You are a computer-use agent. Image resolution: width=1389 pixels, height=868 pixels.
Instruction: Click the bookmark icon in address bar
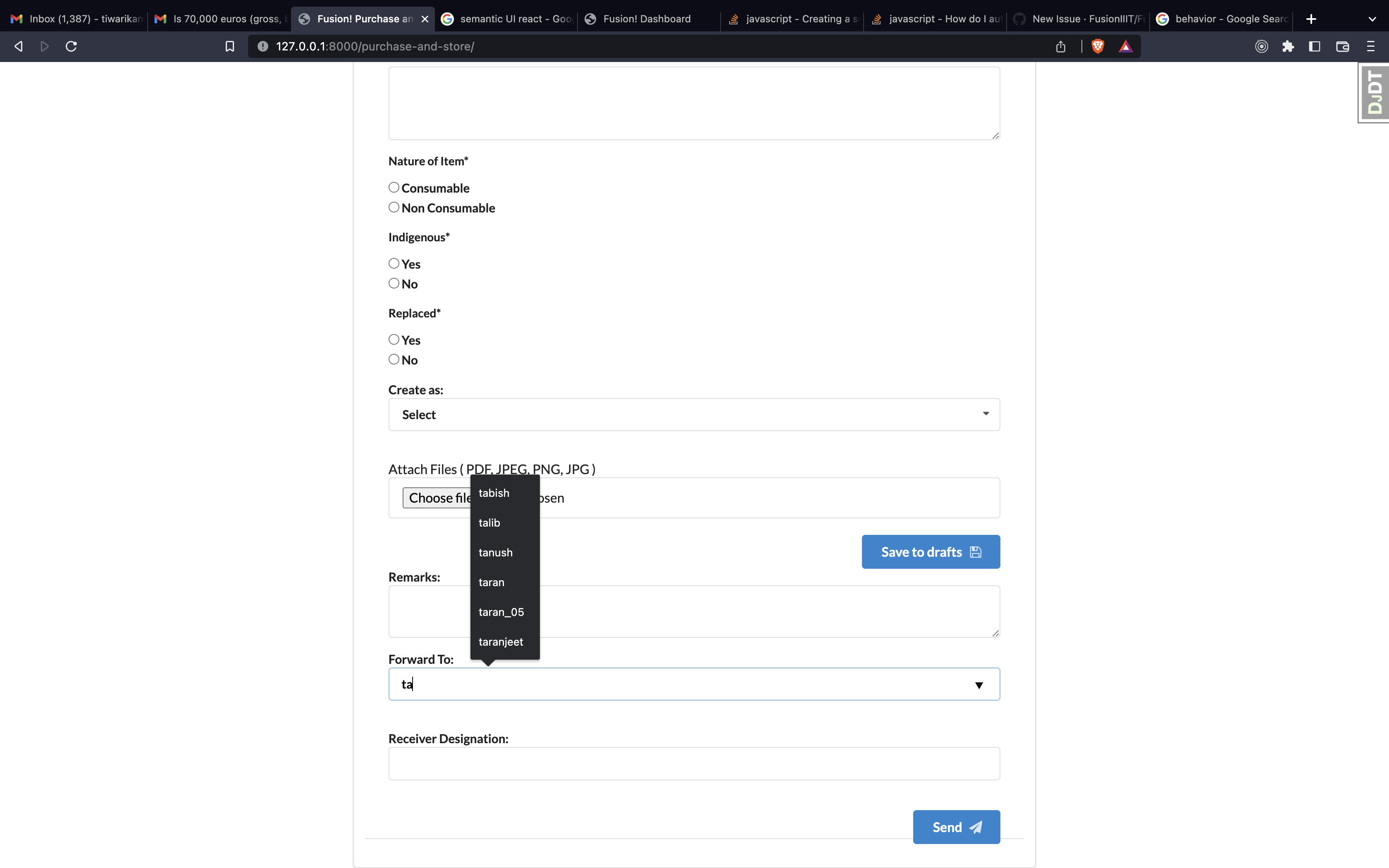tap(229, 46)
